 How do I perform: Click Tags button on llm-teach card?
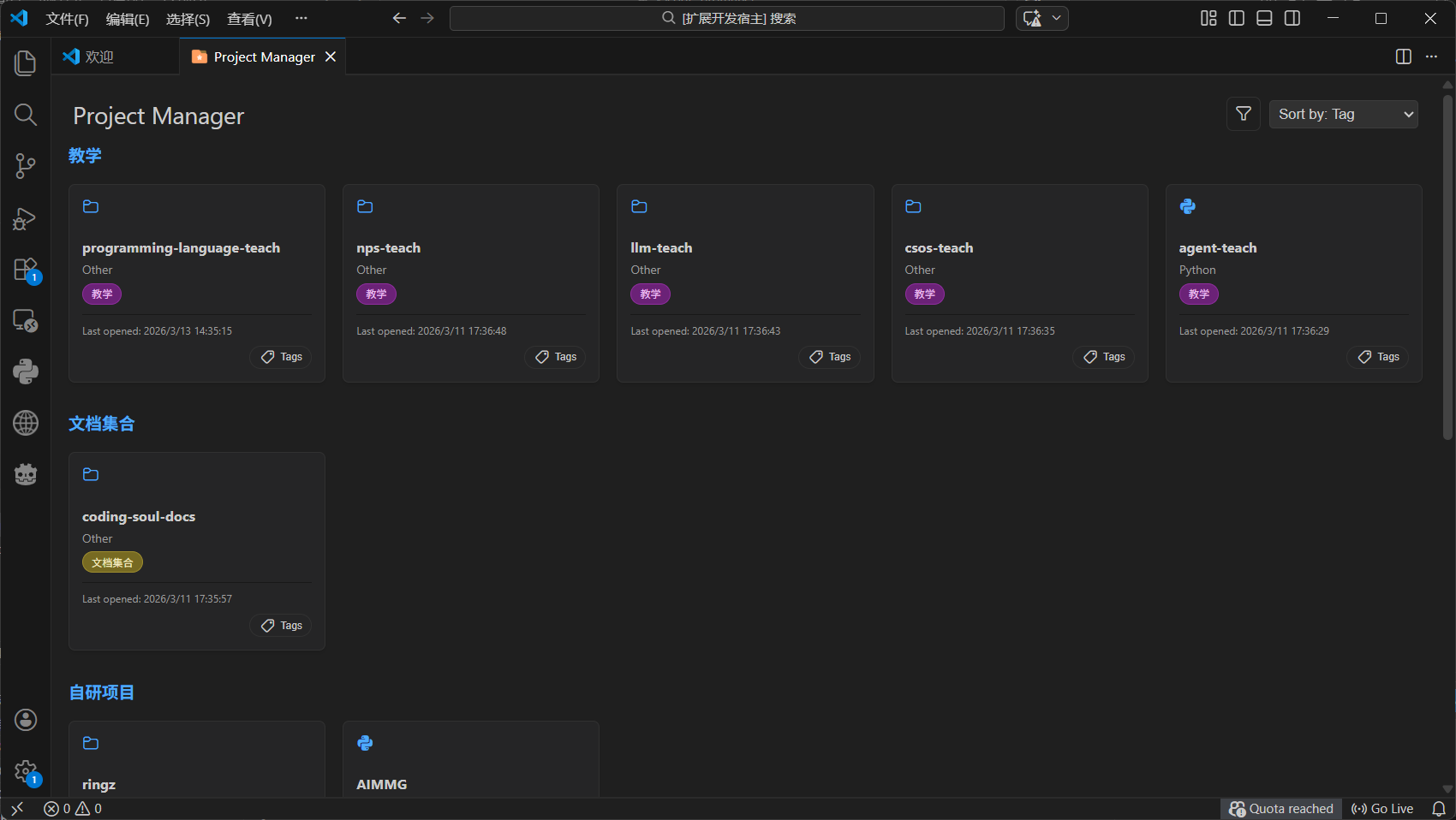coord(830,357)
